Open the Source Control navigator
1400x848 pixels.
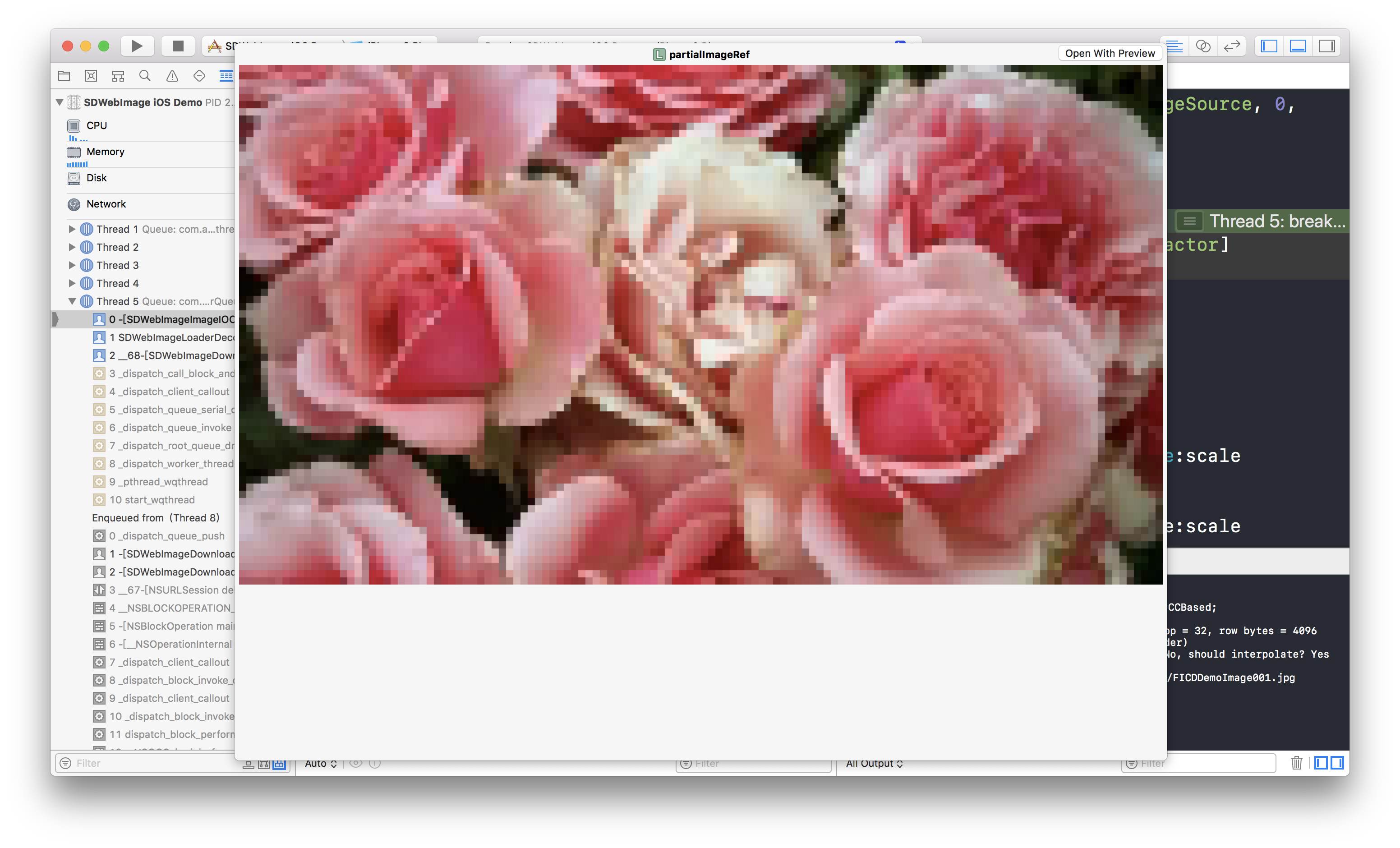[91, 76]
